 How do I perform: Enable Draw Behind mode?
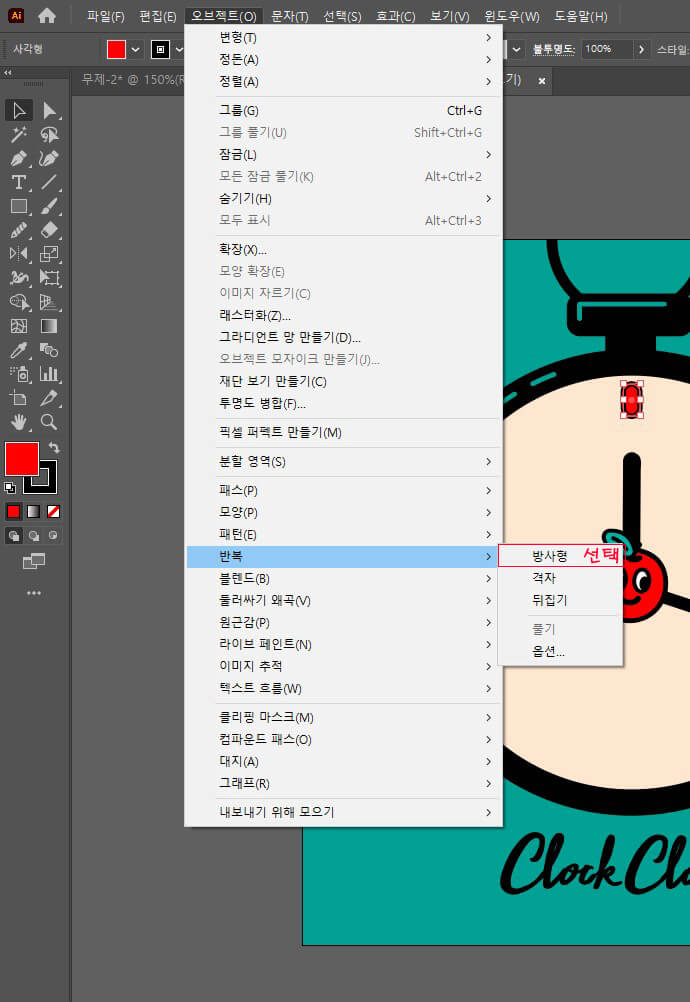[33, 536]
